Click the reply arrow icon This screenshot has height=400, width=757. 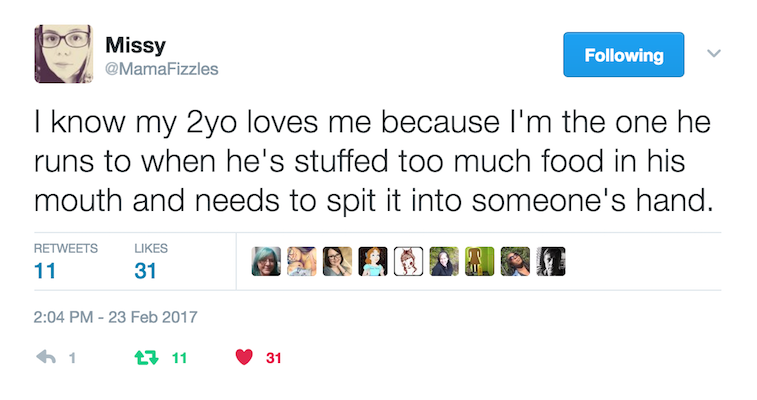pyautogui.click(x=46, y=357)
